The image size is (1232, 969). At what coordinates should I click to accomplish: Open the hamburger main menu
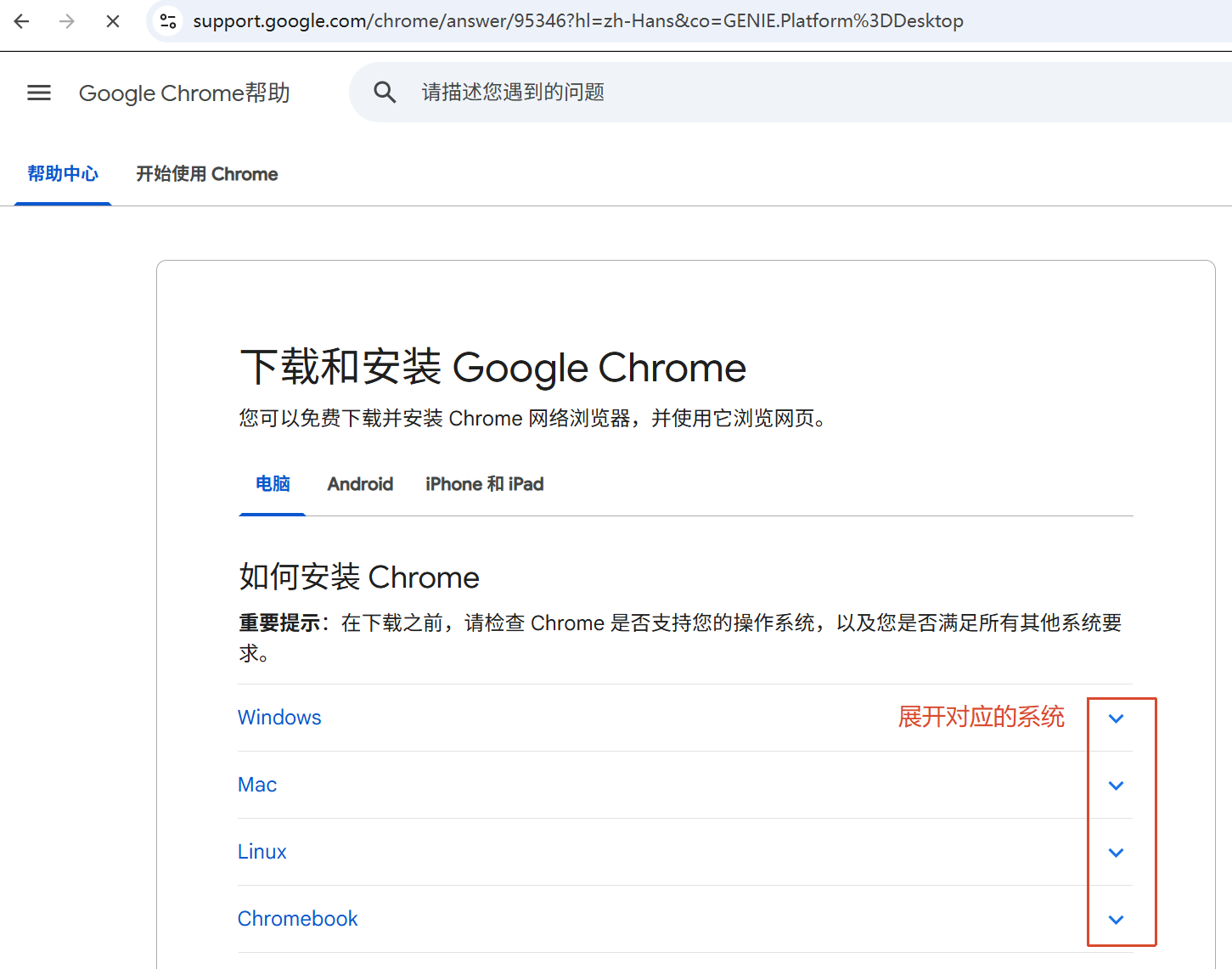click(39, 93)
